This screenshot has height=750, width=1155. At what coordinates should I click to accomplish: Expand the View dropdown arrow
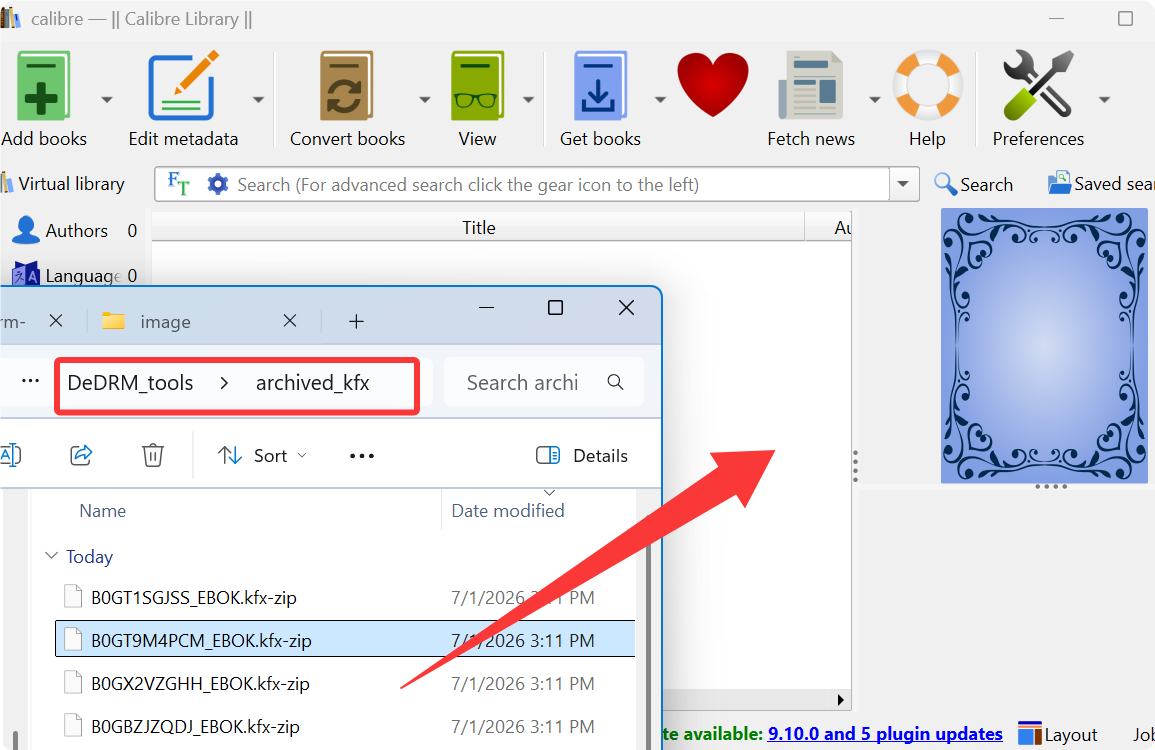[x=528, y=99]
